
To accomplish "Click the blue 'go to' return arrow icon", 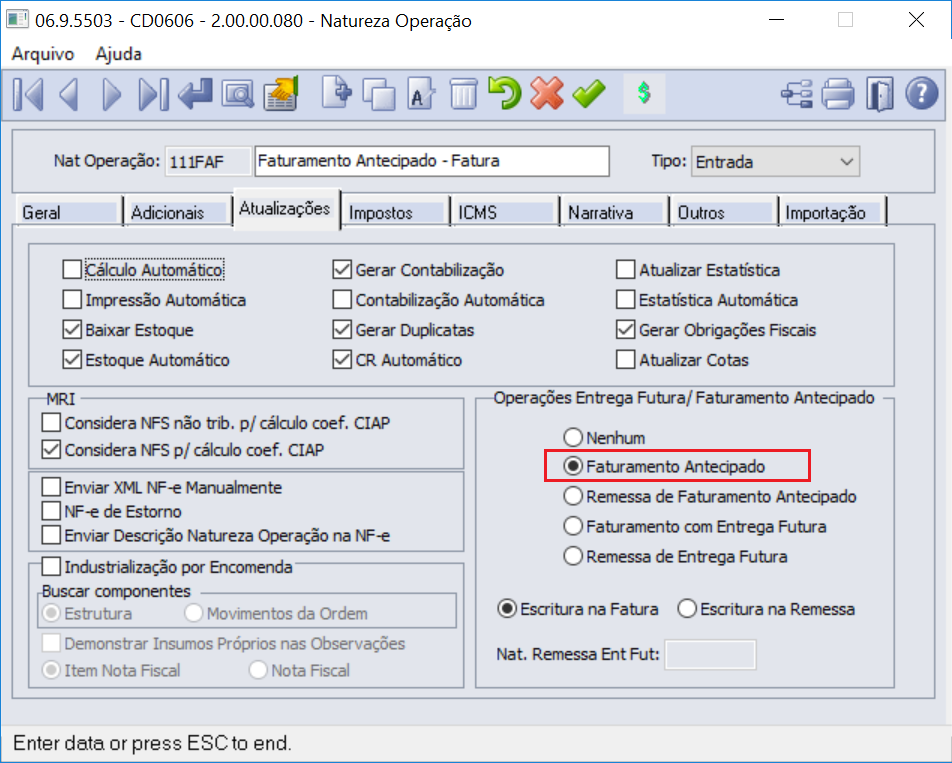I will point(196,95).
